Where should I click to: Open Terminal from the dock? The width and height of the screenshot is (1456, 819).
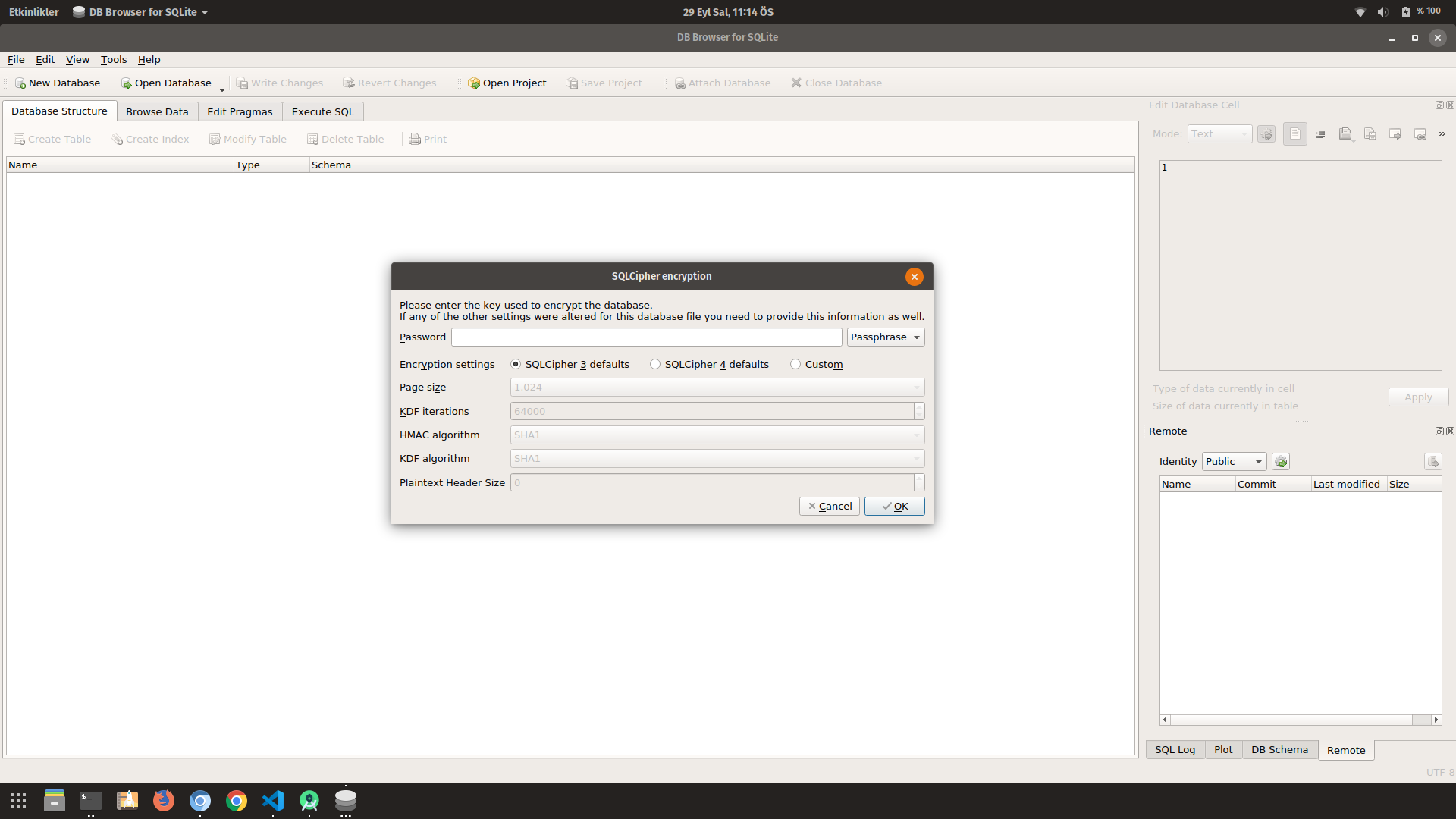tap(91, 801)
